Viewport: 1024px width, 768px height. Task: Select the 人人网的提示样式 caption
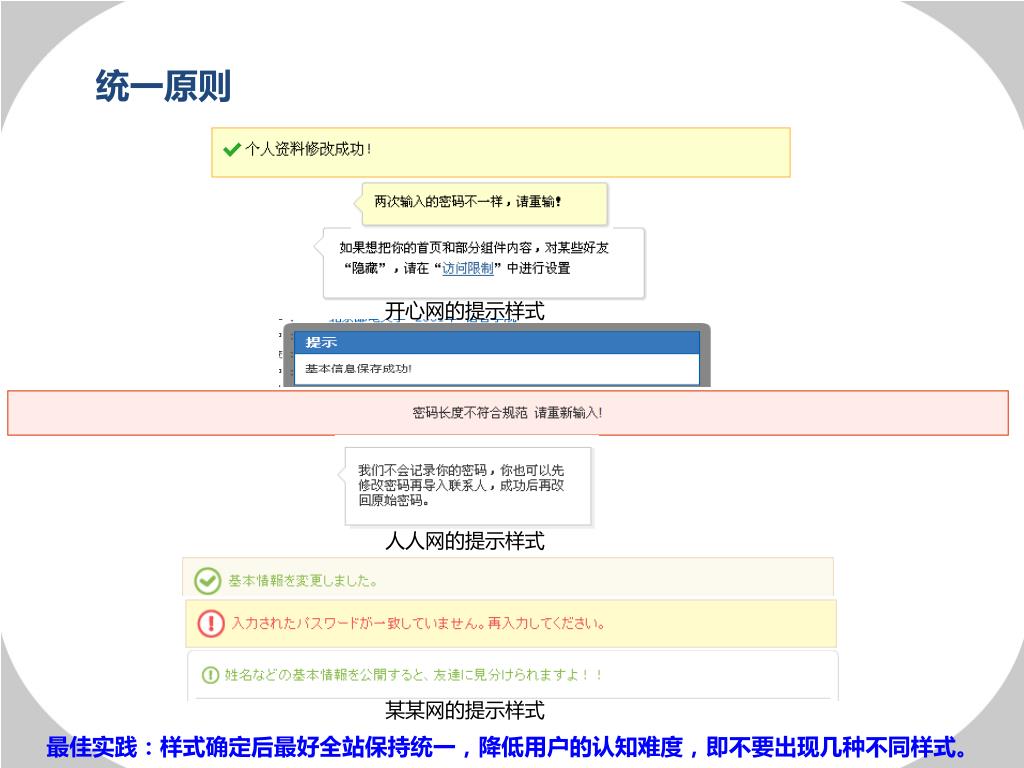(465, 542)
